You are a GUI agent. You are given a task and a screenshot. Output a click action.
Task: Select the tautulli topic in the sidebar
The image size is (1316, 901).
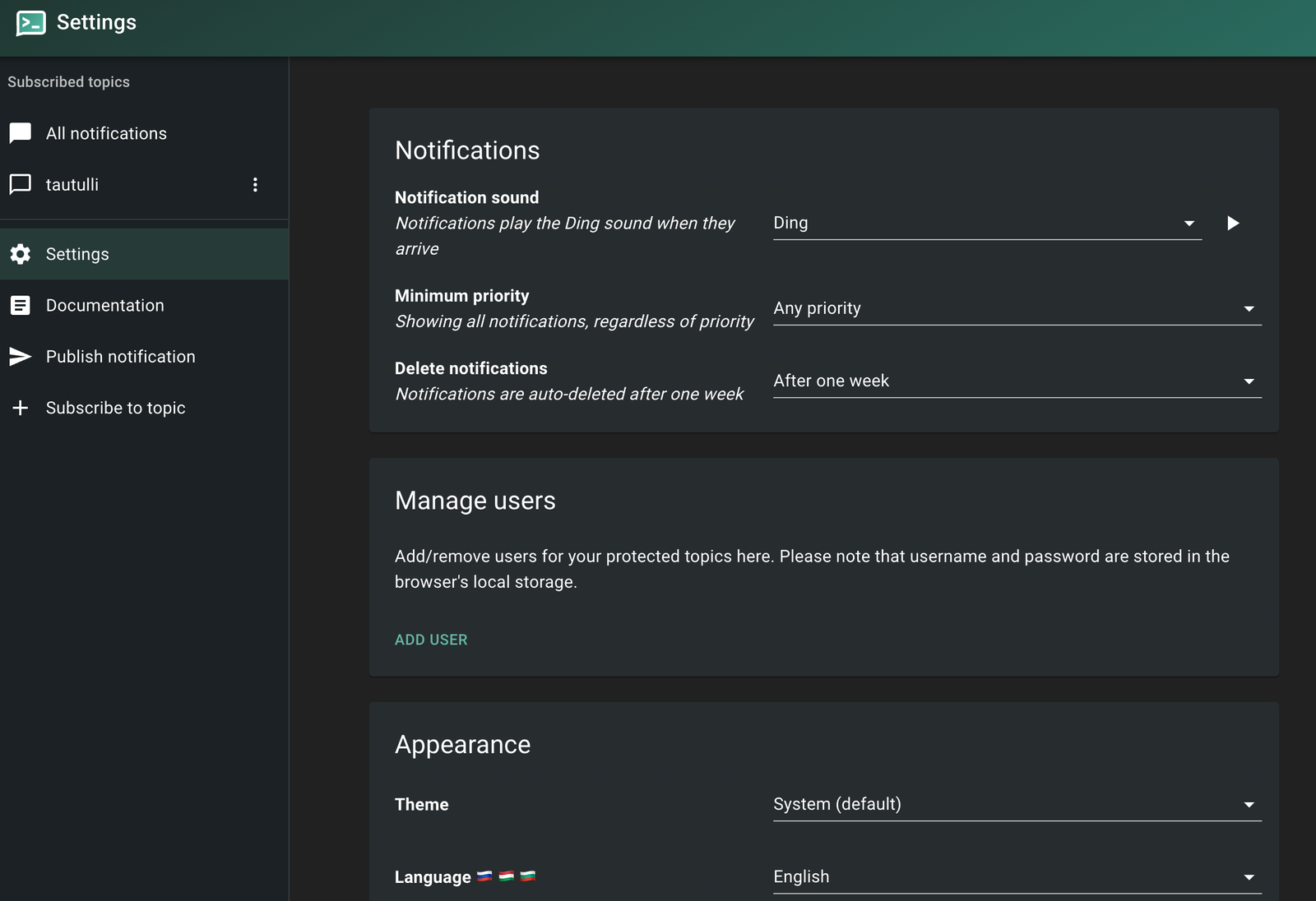[x=72, y=184]
